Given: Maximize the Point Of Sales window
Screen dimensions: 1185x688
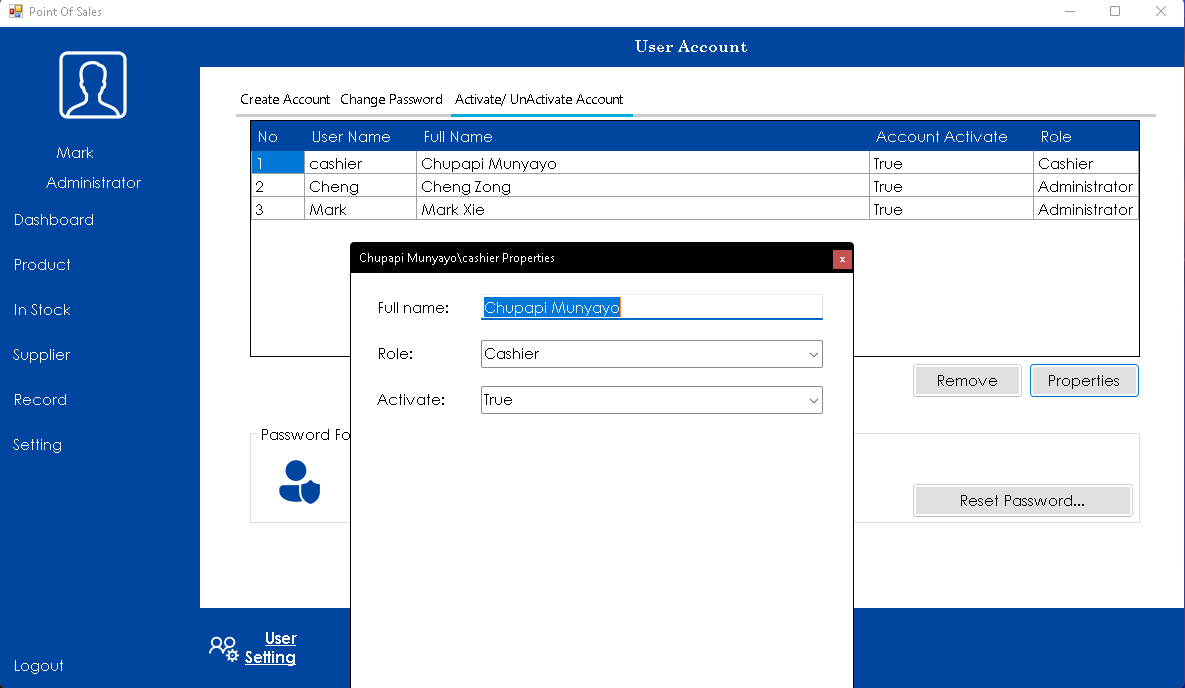Looking at the screenshot, I should pos(1115,11).
